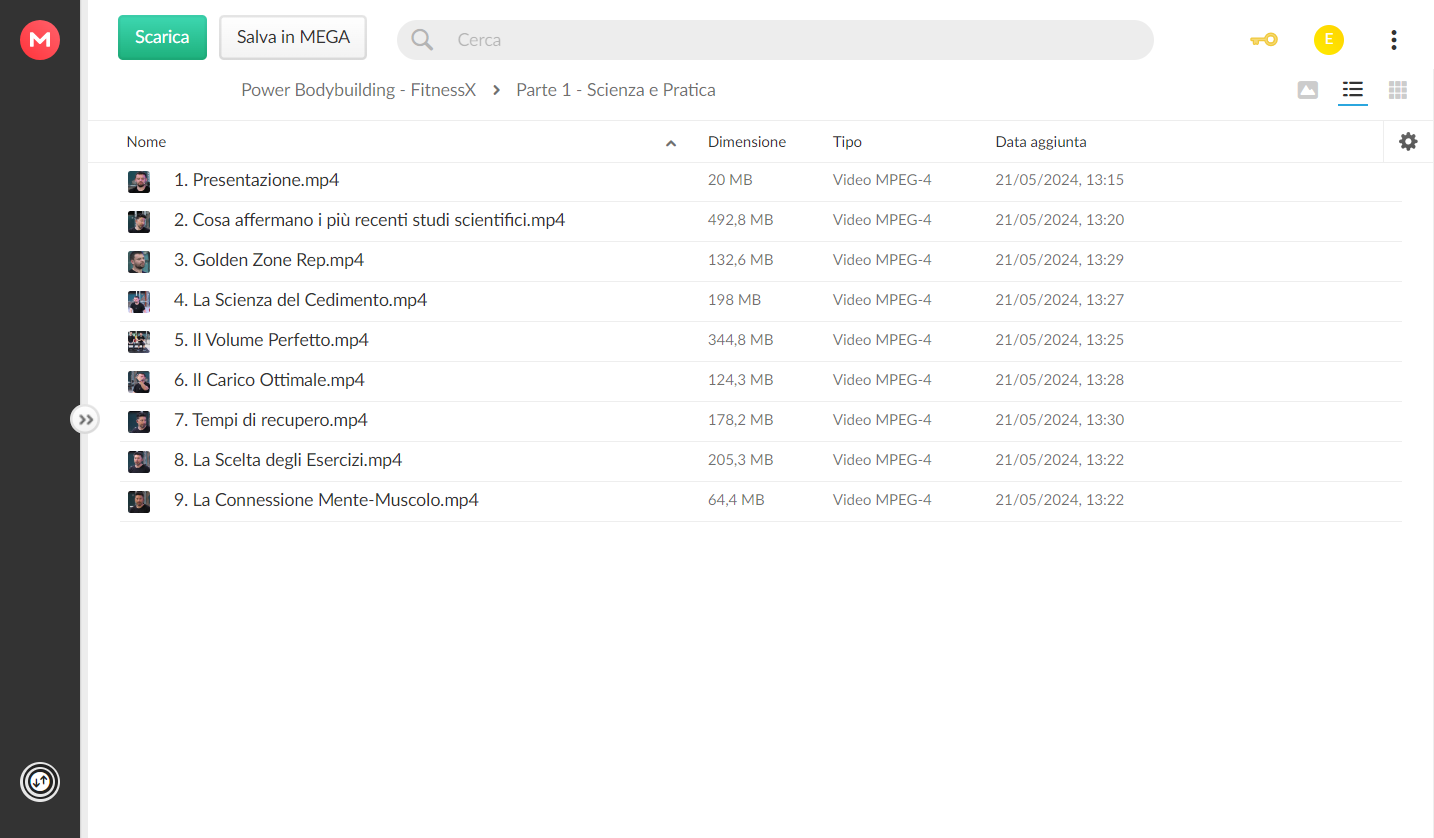Toggle sort arrow on Nome column
1434x838 pixels.
(671, 143)
